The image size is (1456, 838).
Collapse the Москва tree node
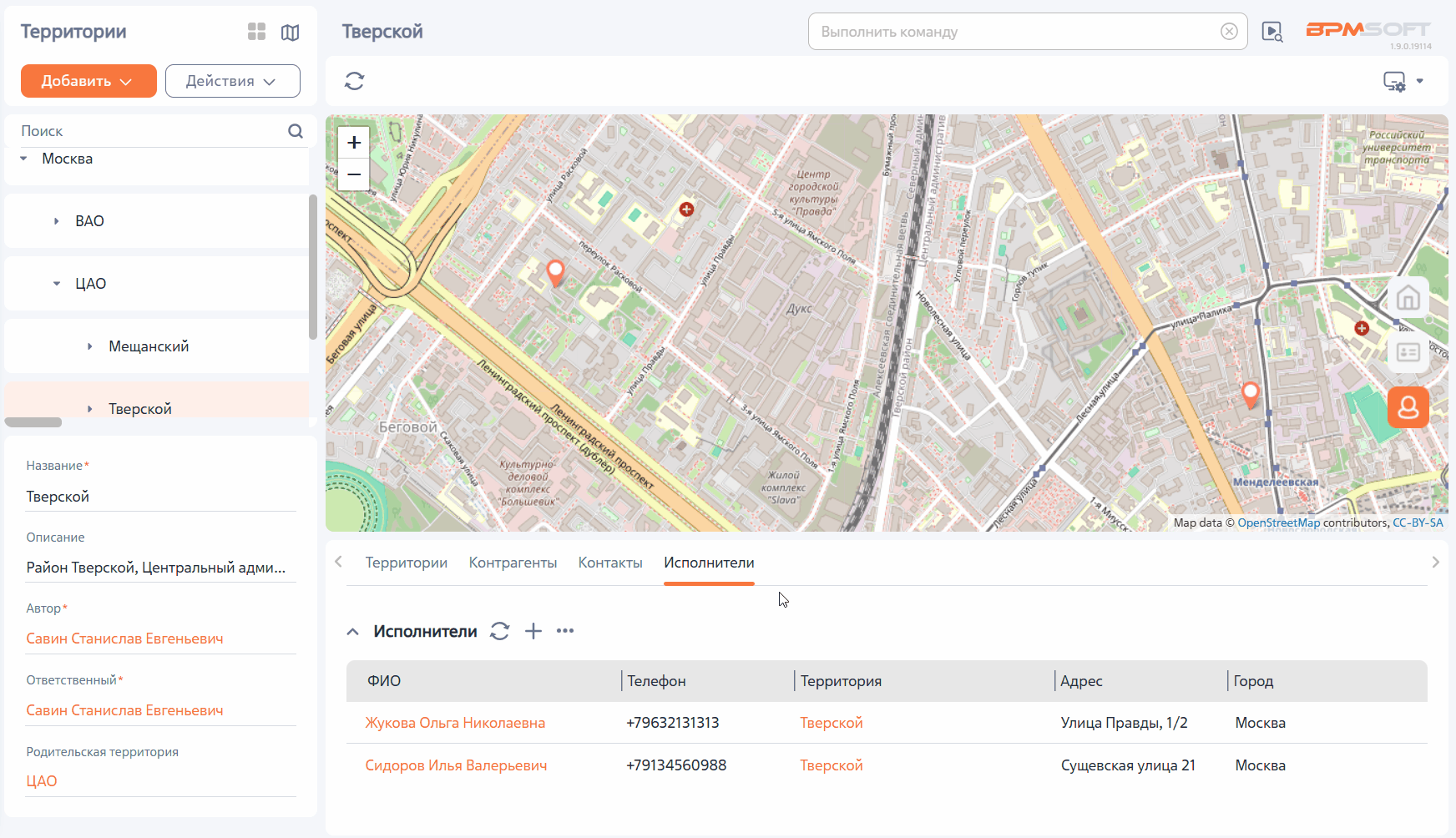point(23,159)
